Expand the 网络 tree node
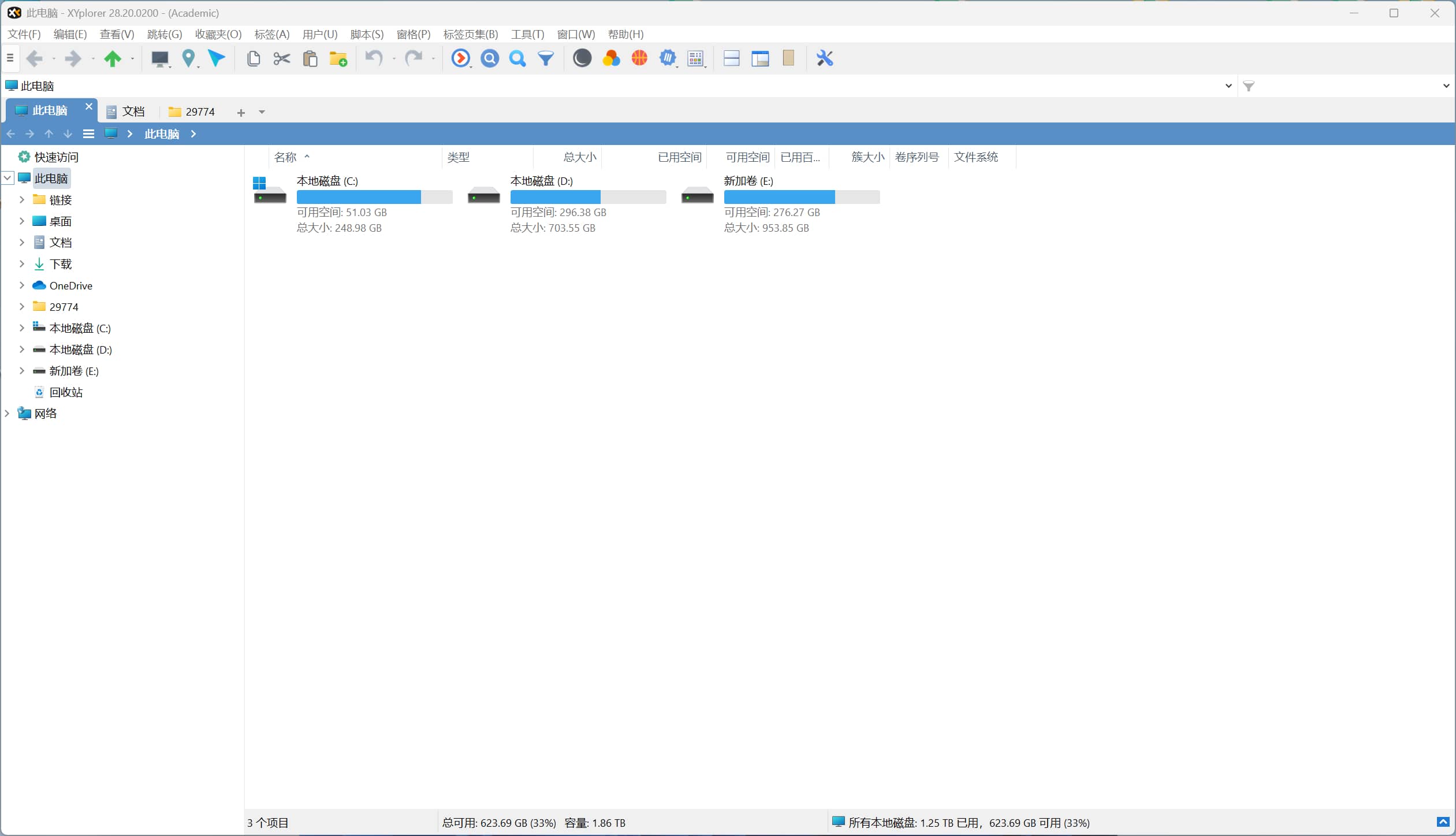1456x836 pixels. tap(8, 414)
